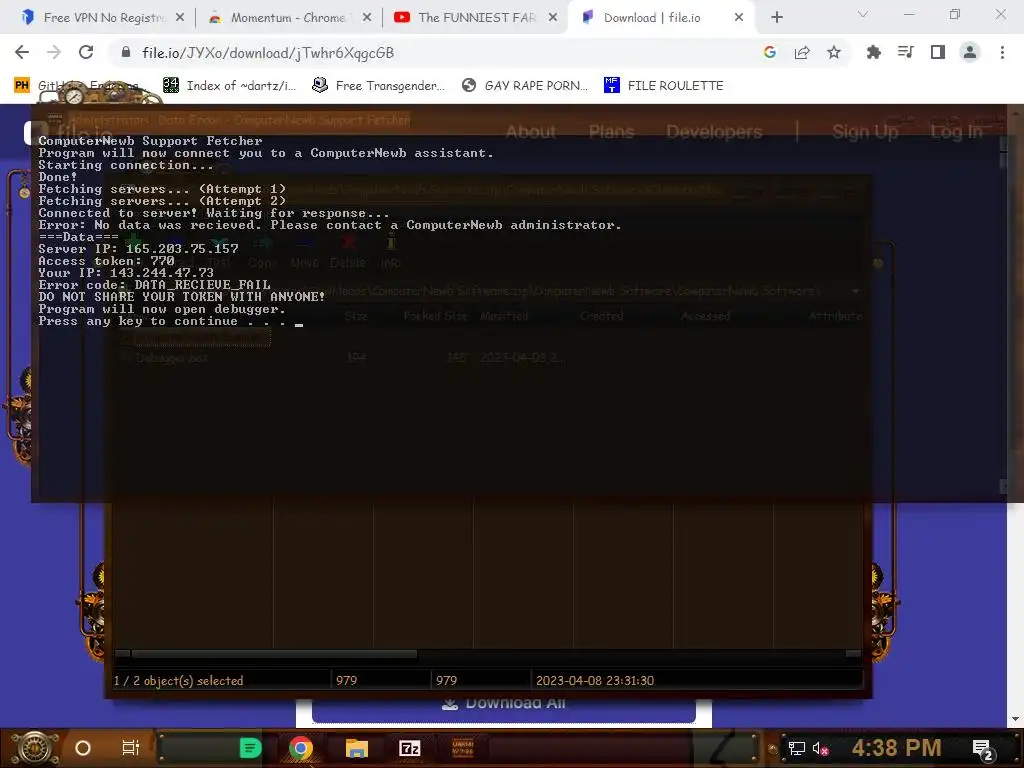1024x768 pixels.
Task: Open the 4:38 PM clock
Action: (x=896, y=748)
